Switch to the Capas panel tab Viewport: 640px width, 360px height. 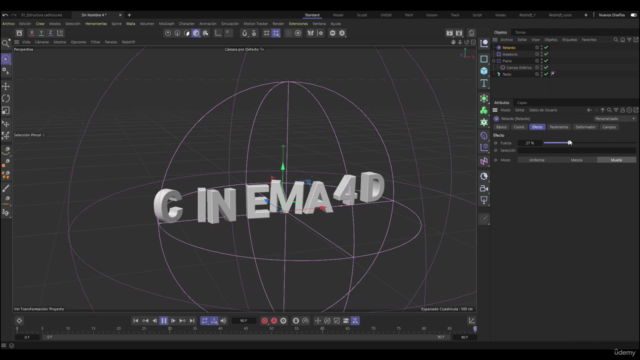click(x=522, y=103)
